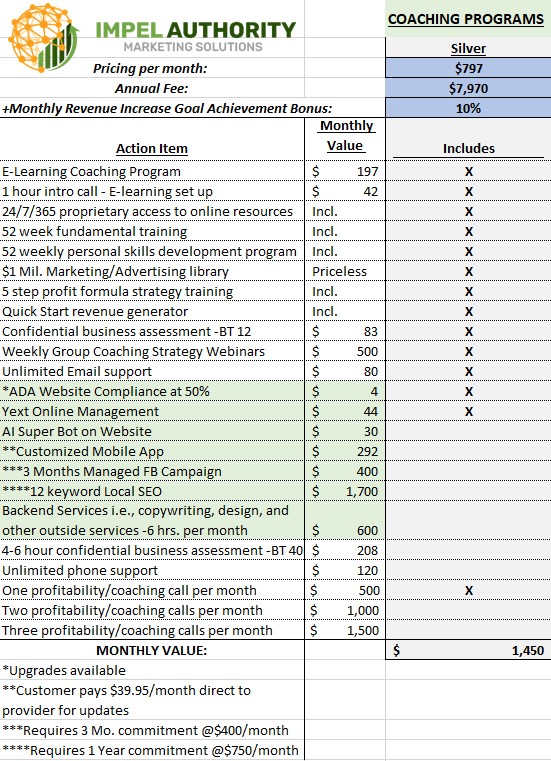551x761 pixels.
Task: Click the 208 value for BT 40 assessment
Action: click(367, 550)
